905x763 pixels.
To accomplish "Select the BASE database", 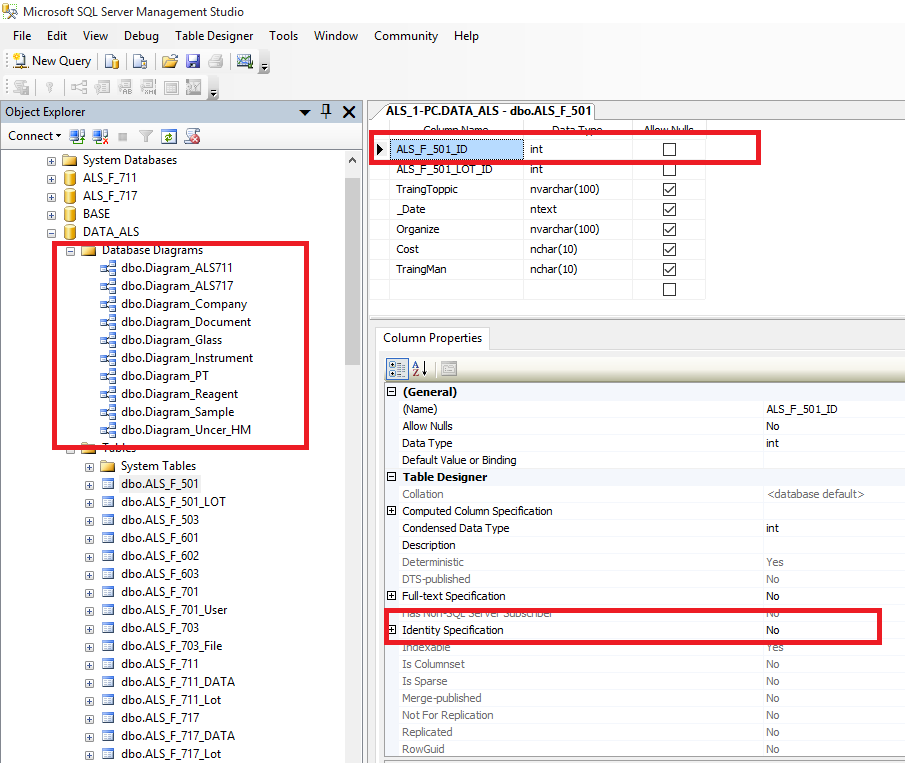I will pyautogui.click(x=96, y=214).
